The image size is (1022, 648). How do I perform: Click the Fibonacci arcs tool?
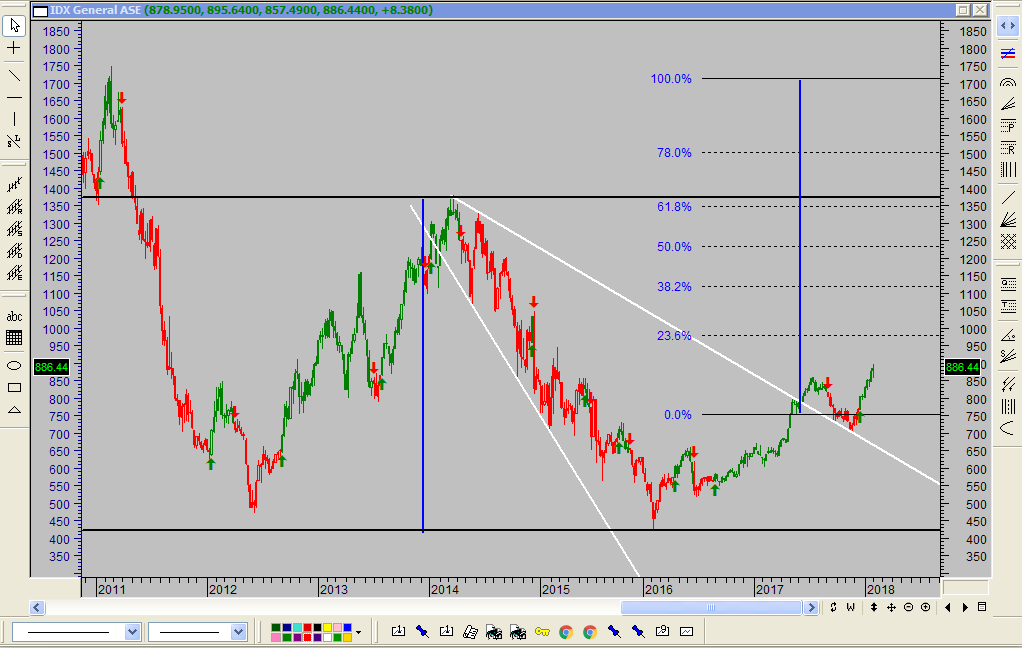pyautogui.click(x=1008, y=83)
